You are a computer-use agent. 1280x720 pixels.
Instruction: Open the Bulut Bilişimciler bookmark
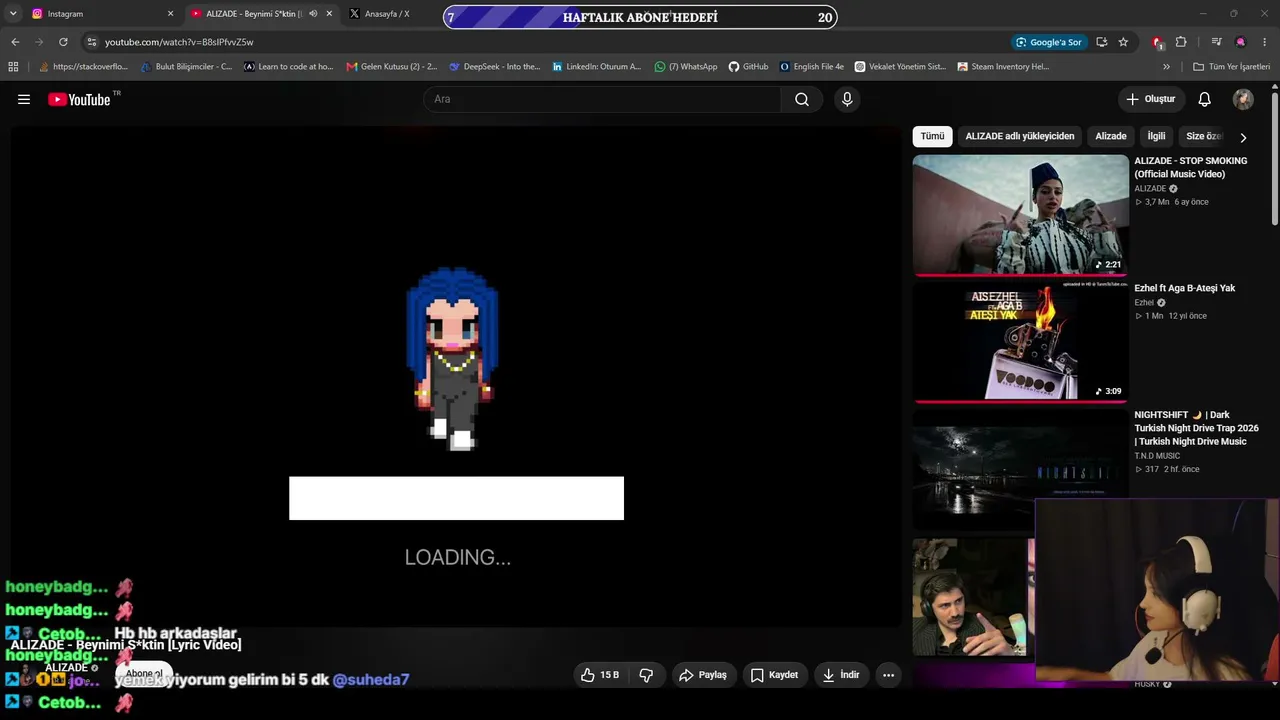click(187, 67)
